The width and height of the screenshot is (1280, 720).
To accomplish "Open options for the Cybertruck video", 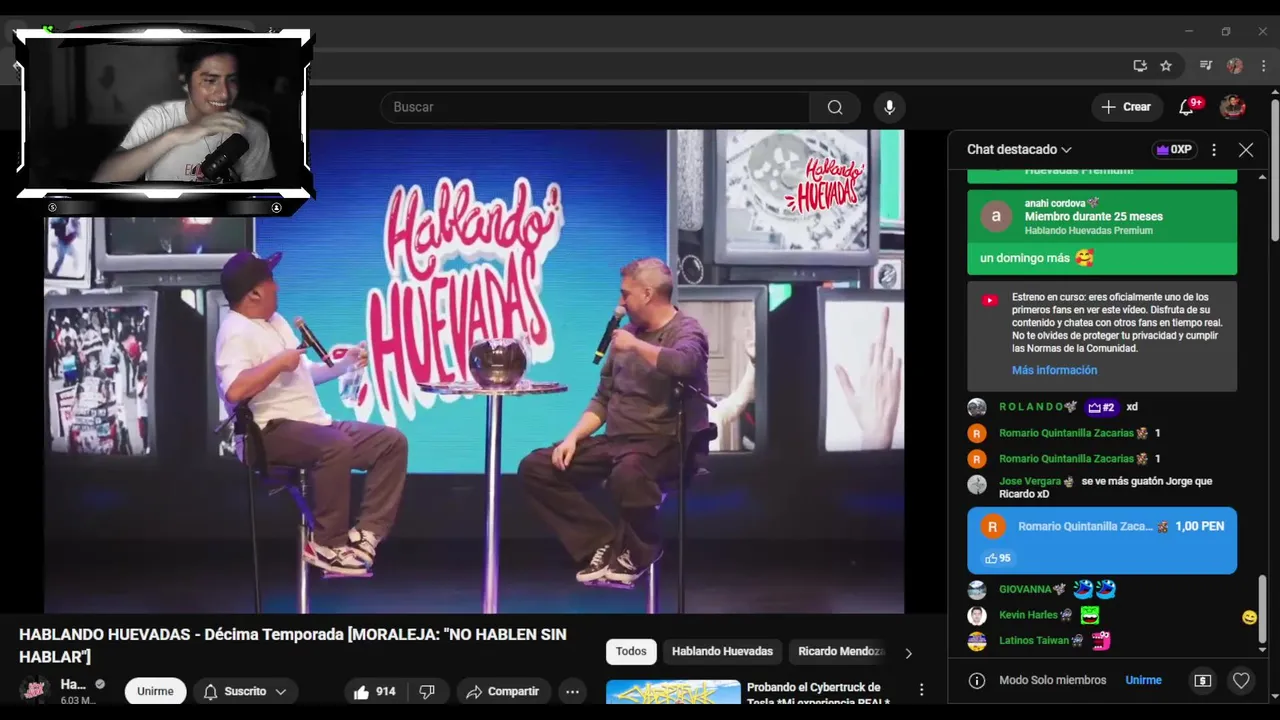I will (x=921, y=690).
